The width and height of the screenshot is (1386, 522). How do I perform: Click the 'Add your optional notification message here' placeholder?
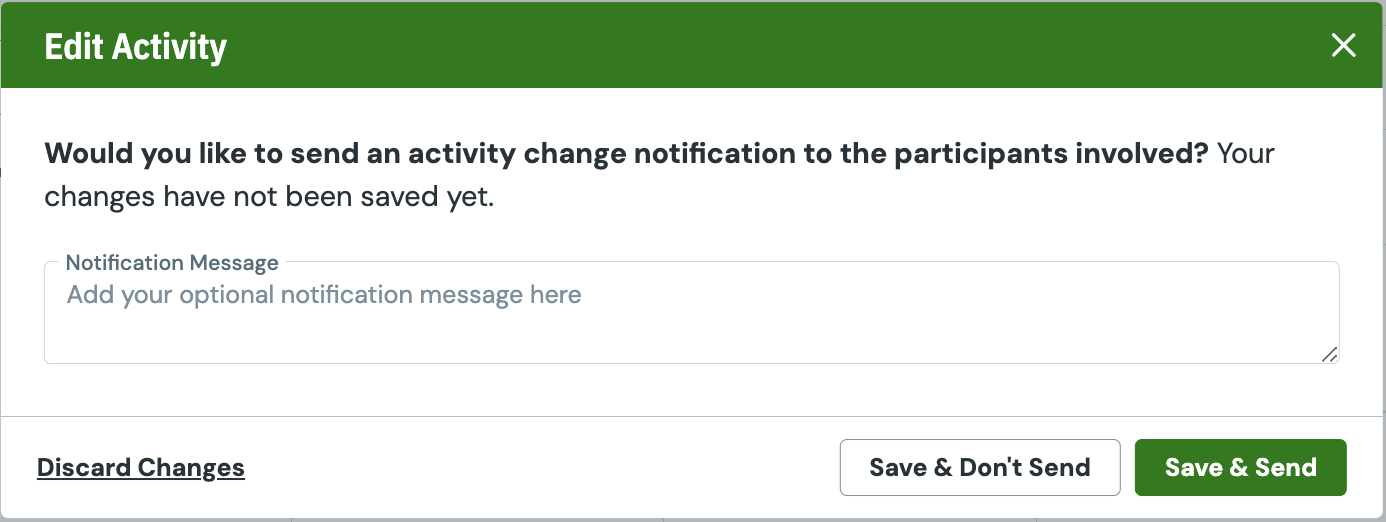click(x=324, y=295)
